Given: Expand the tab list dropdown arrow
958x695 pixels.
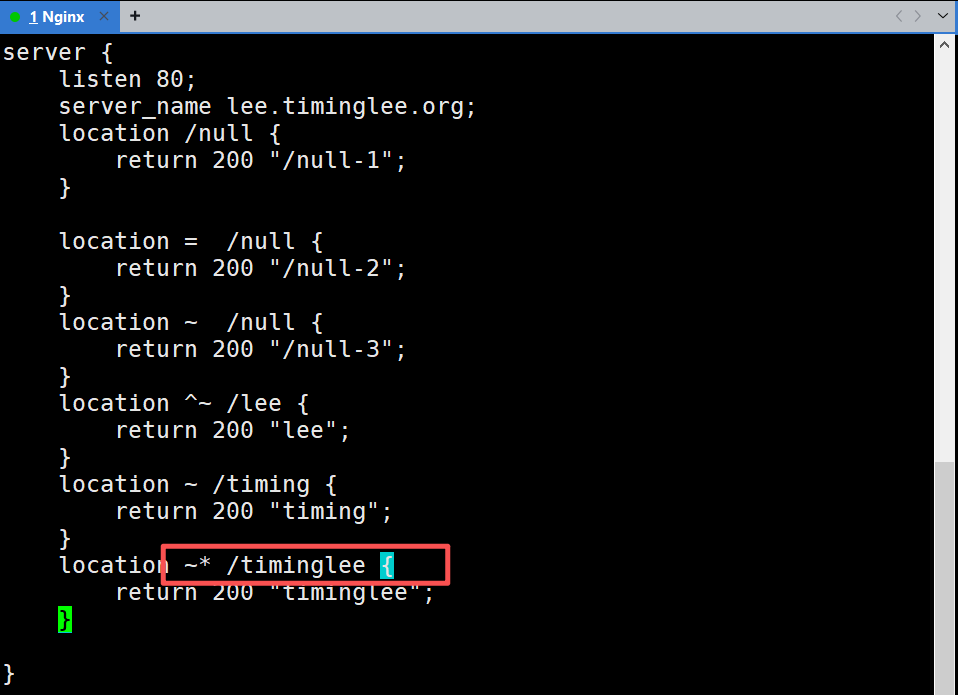Looking at the screenshot, I should pos(943,16).
